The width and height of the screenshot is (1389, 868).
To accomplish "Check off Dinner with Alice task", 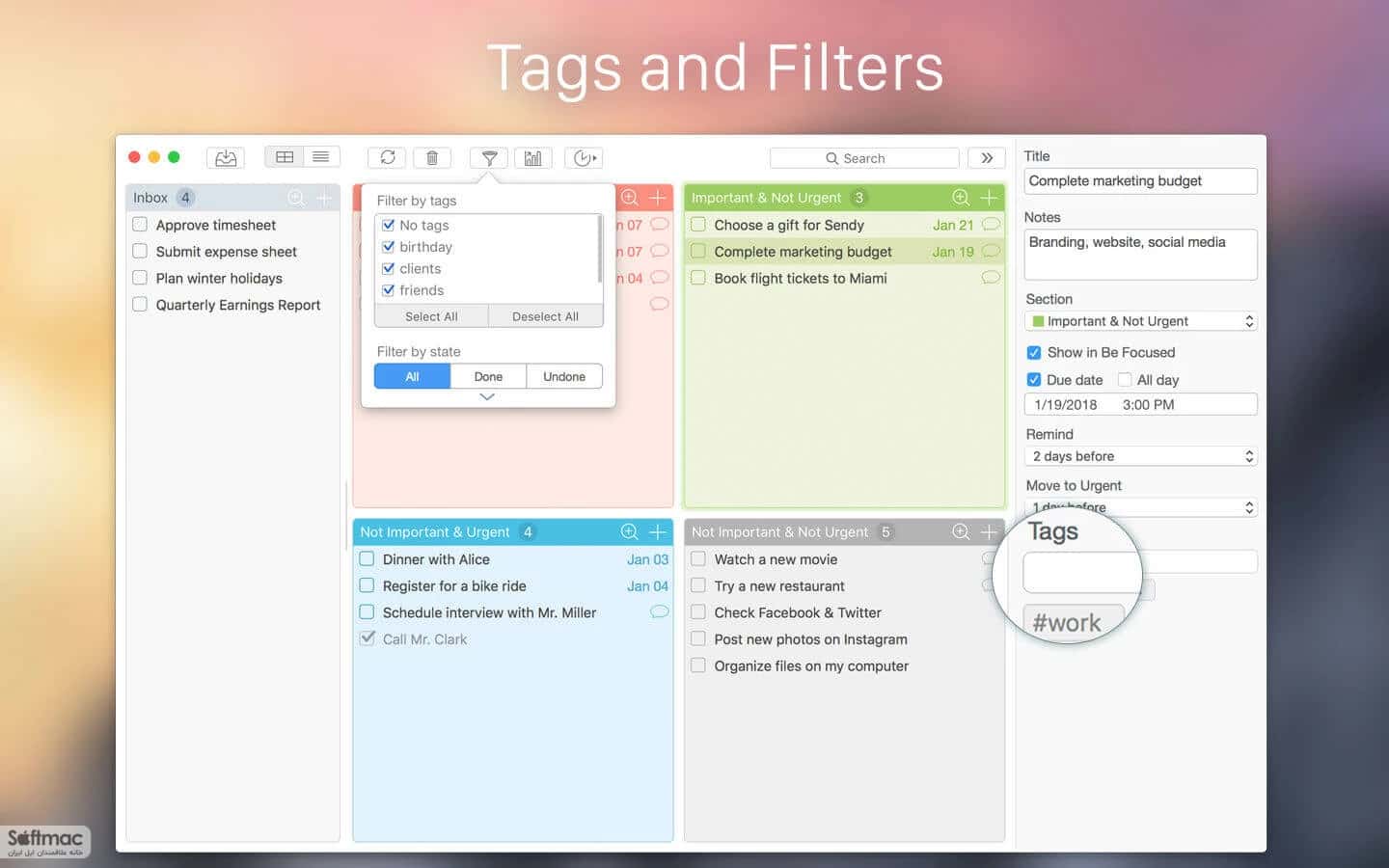I will (x=367, y=559).
